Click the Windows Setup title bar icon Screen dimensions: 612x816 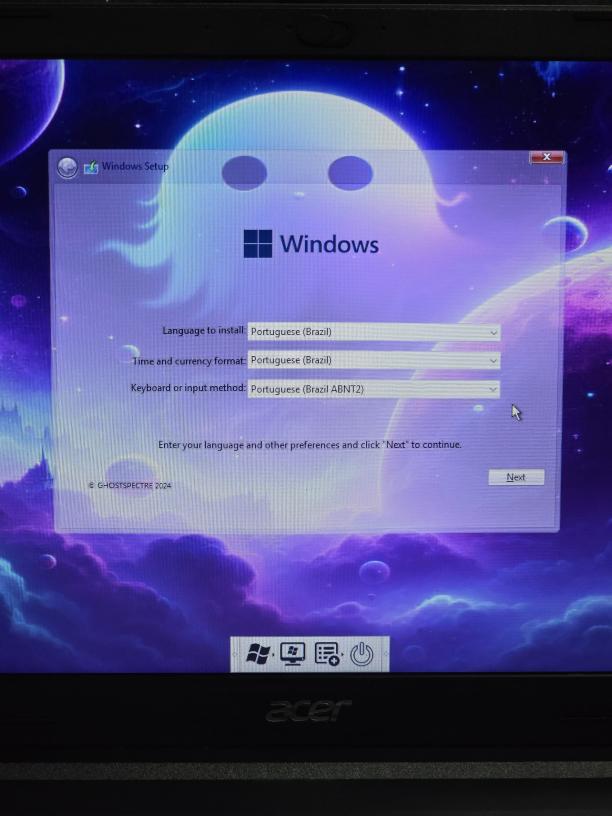pyautogui.click(x=91, y=167)
